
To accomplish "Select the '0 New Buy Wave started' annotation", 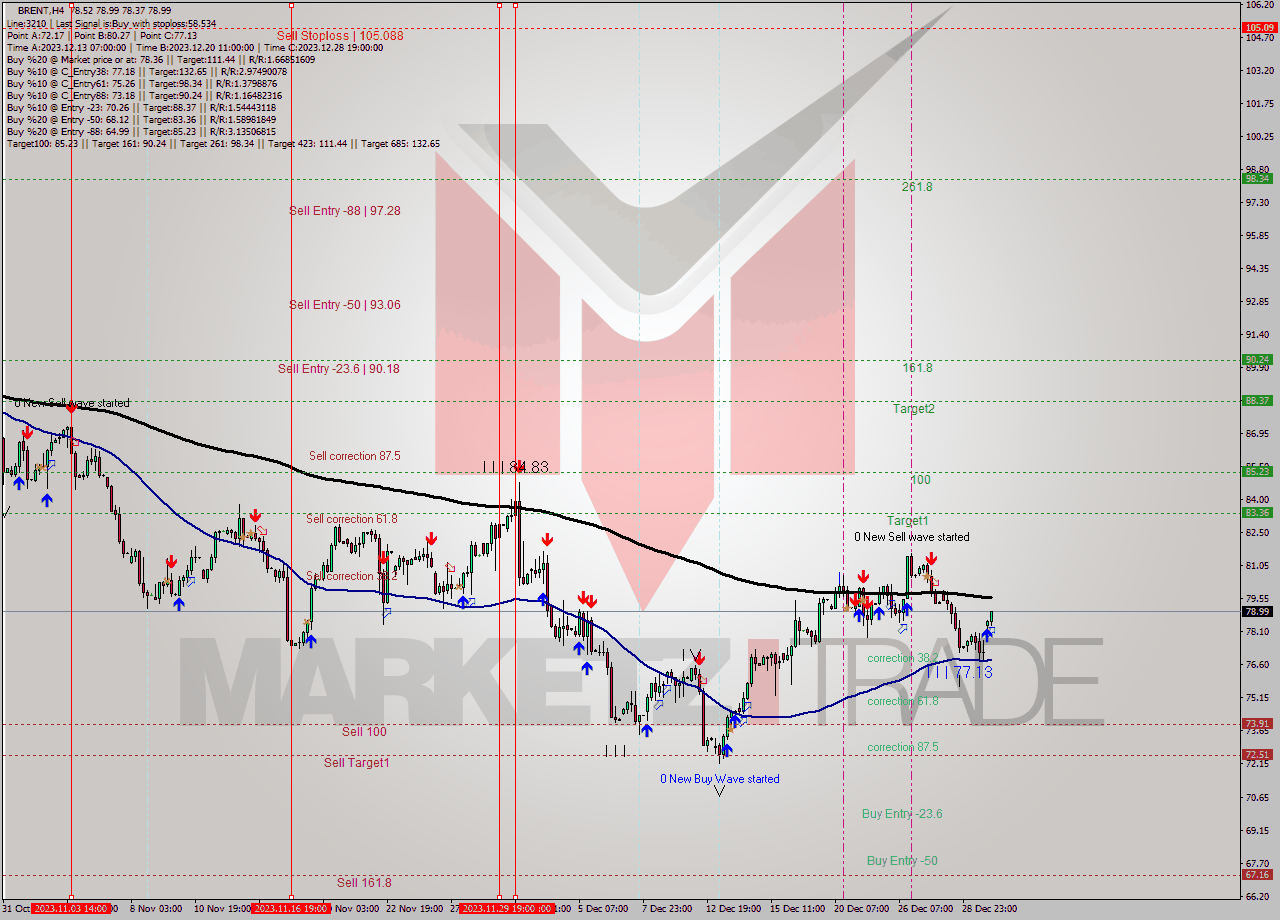I will pyautogui.click(x=720, y=779).
